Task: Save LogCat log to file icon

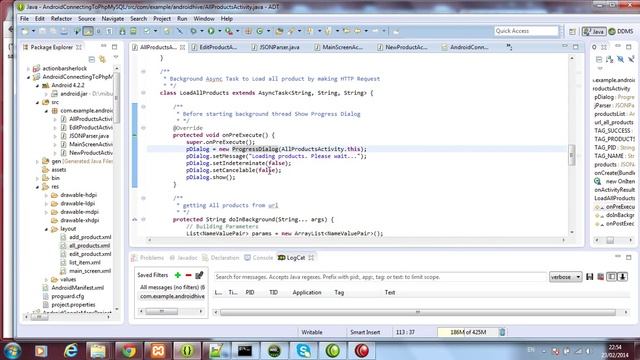Action: coord(589,277)
